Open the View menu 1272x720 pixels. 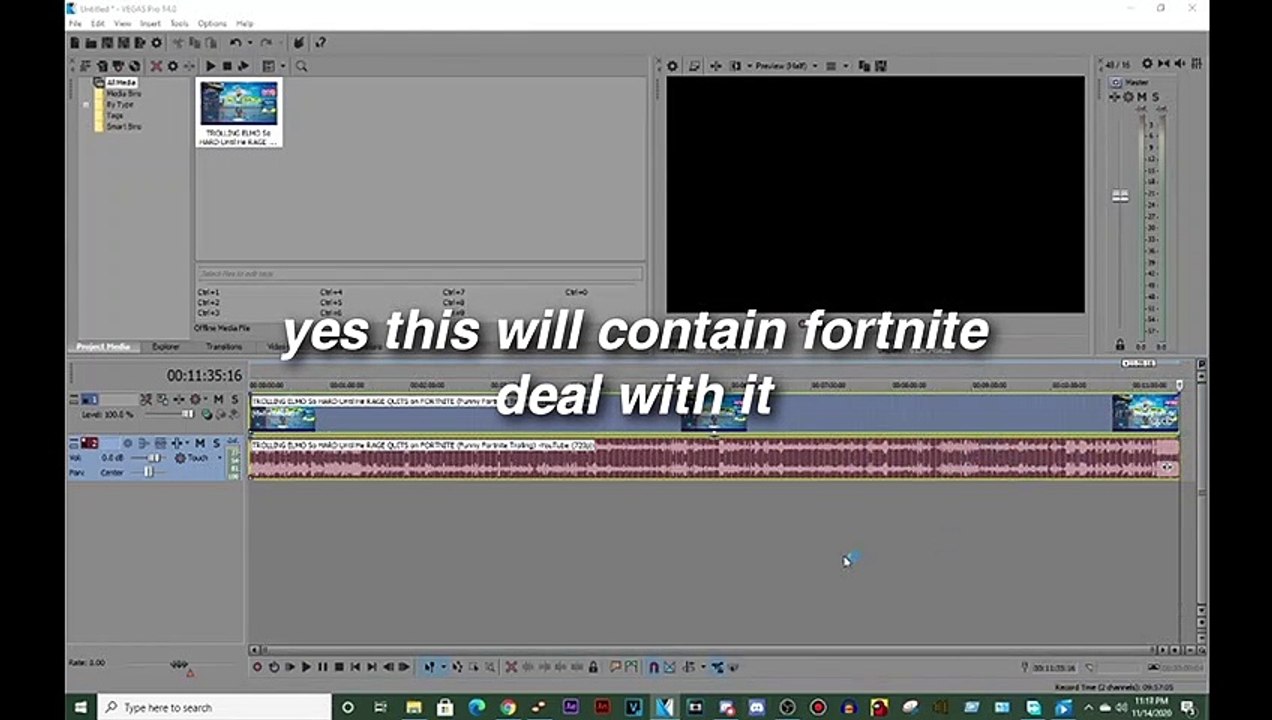(122, 23)
